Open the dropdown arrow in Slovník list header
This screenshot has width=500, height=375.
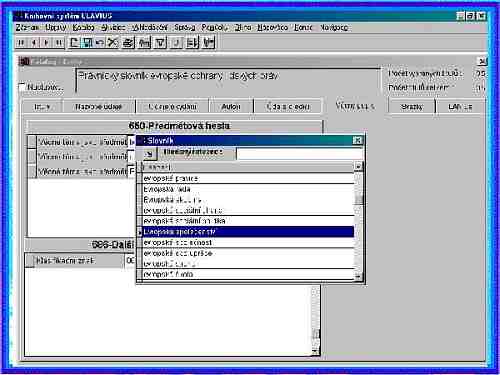click(358, 166)
